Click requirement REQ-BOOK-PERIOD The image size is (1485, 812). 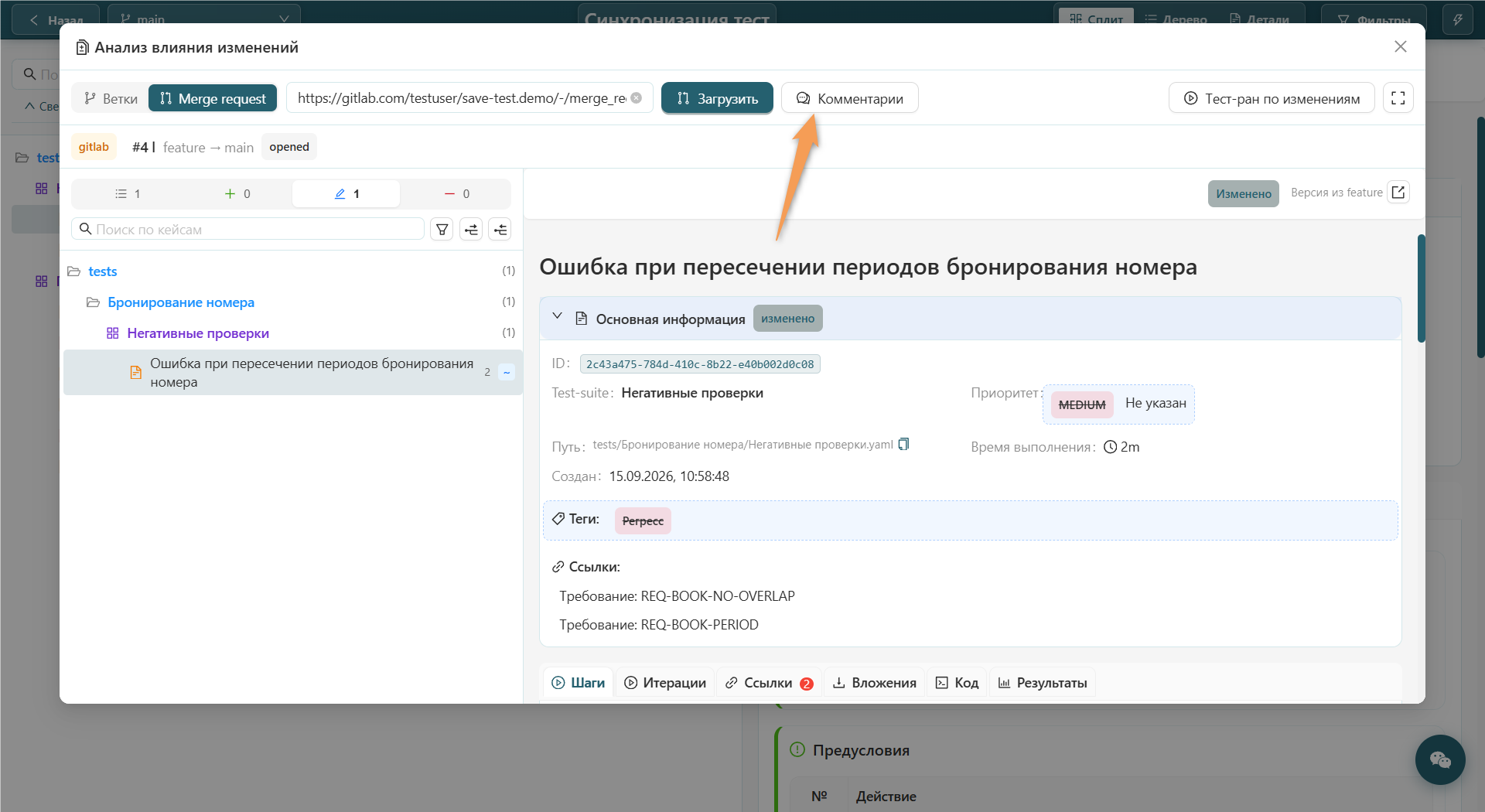[700, 625]
